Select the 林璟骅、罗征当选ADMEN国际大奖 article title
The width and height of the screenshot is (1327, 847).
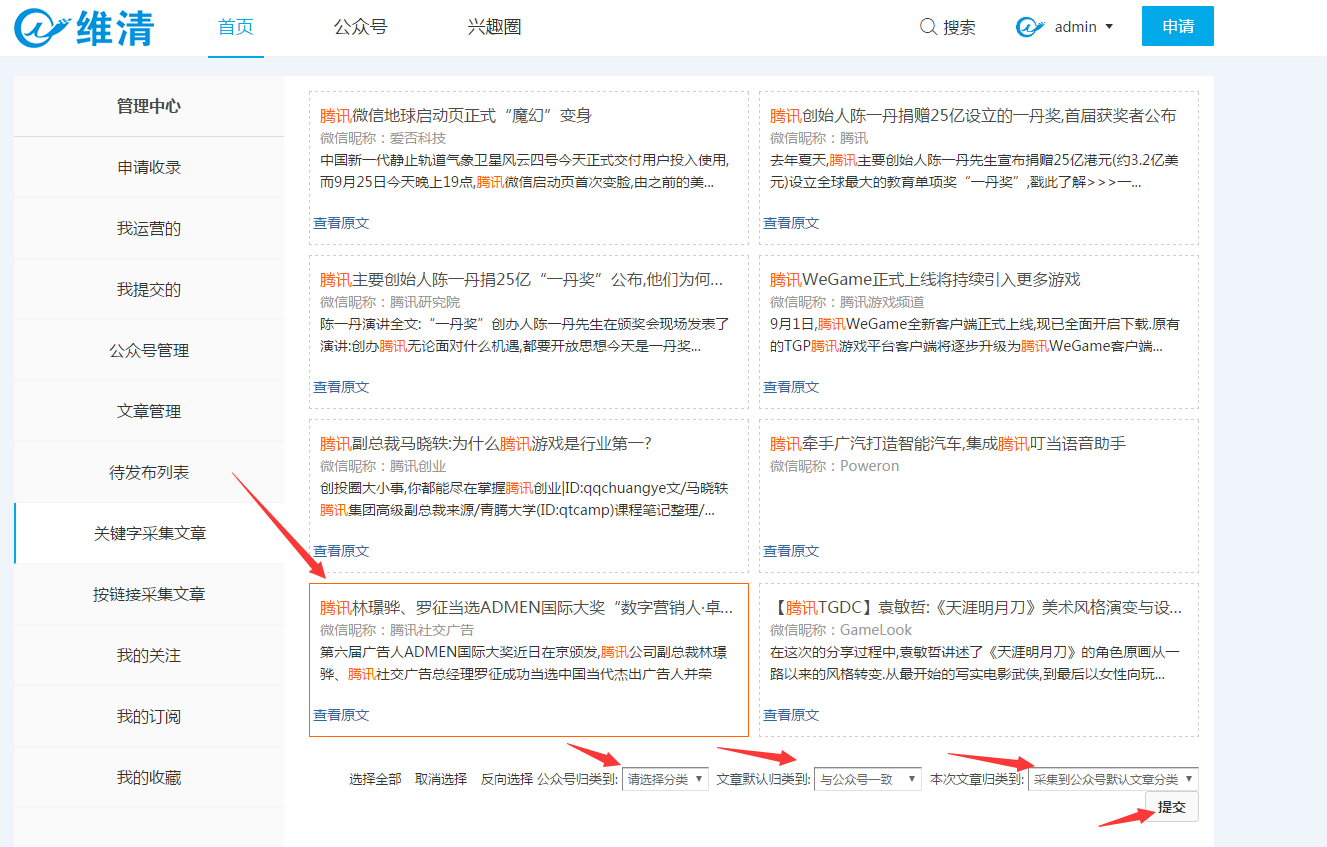pos(527,607)
